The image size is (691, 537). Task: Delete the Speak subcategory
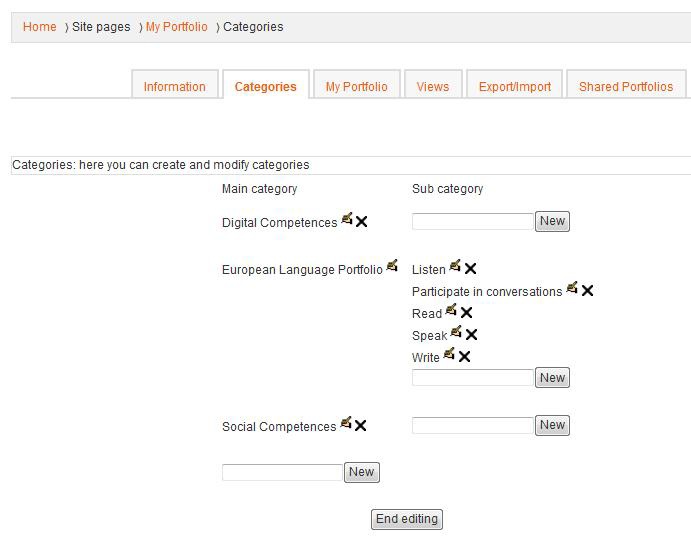point(471,334)
